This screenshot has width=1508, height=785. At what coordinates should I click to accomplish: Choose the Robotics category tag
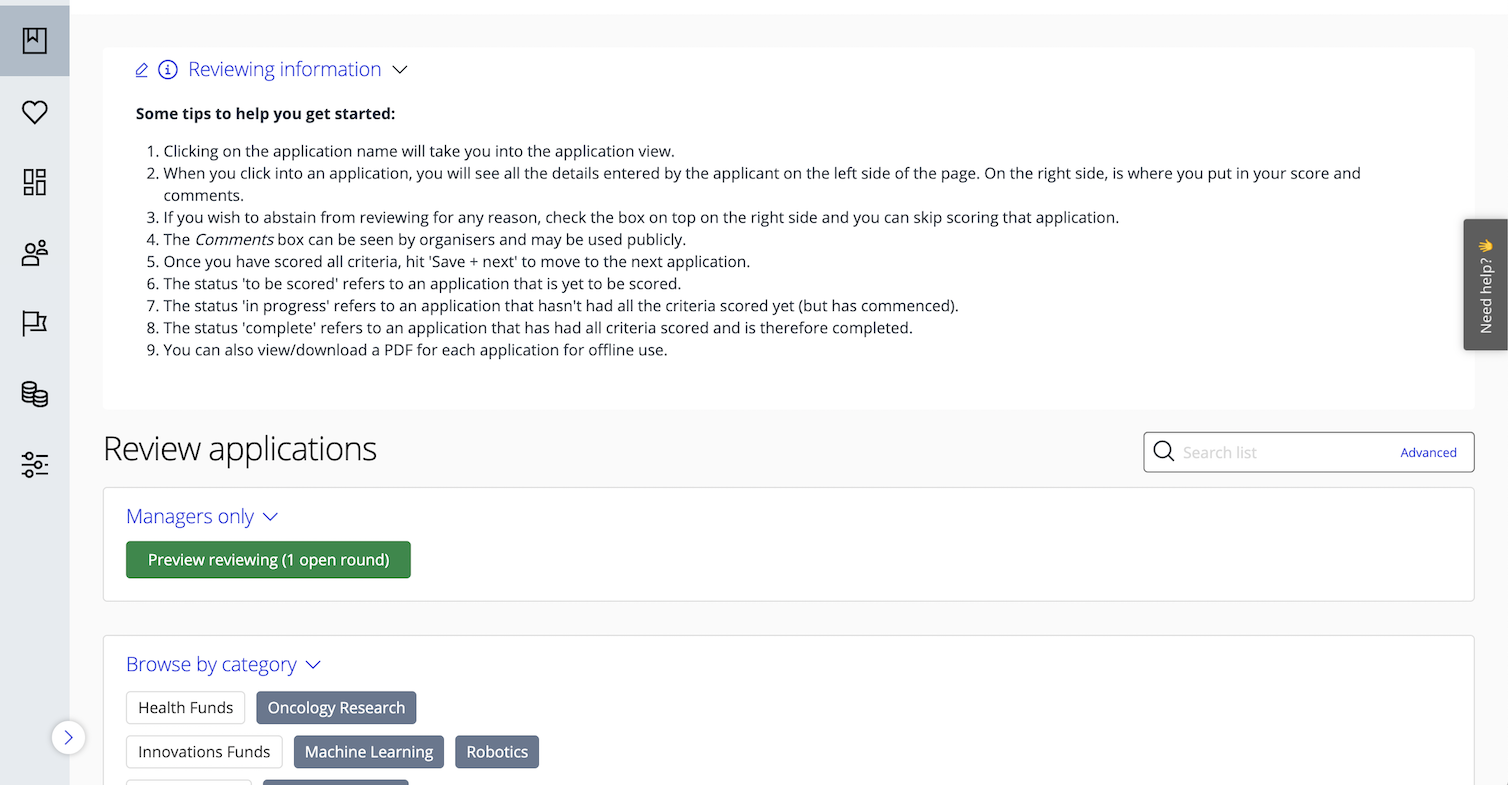click(497, 752)
